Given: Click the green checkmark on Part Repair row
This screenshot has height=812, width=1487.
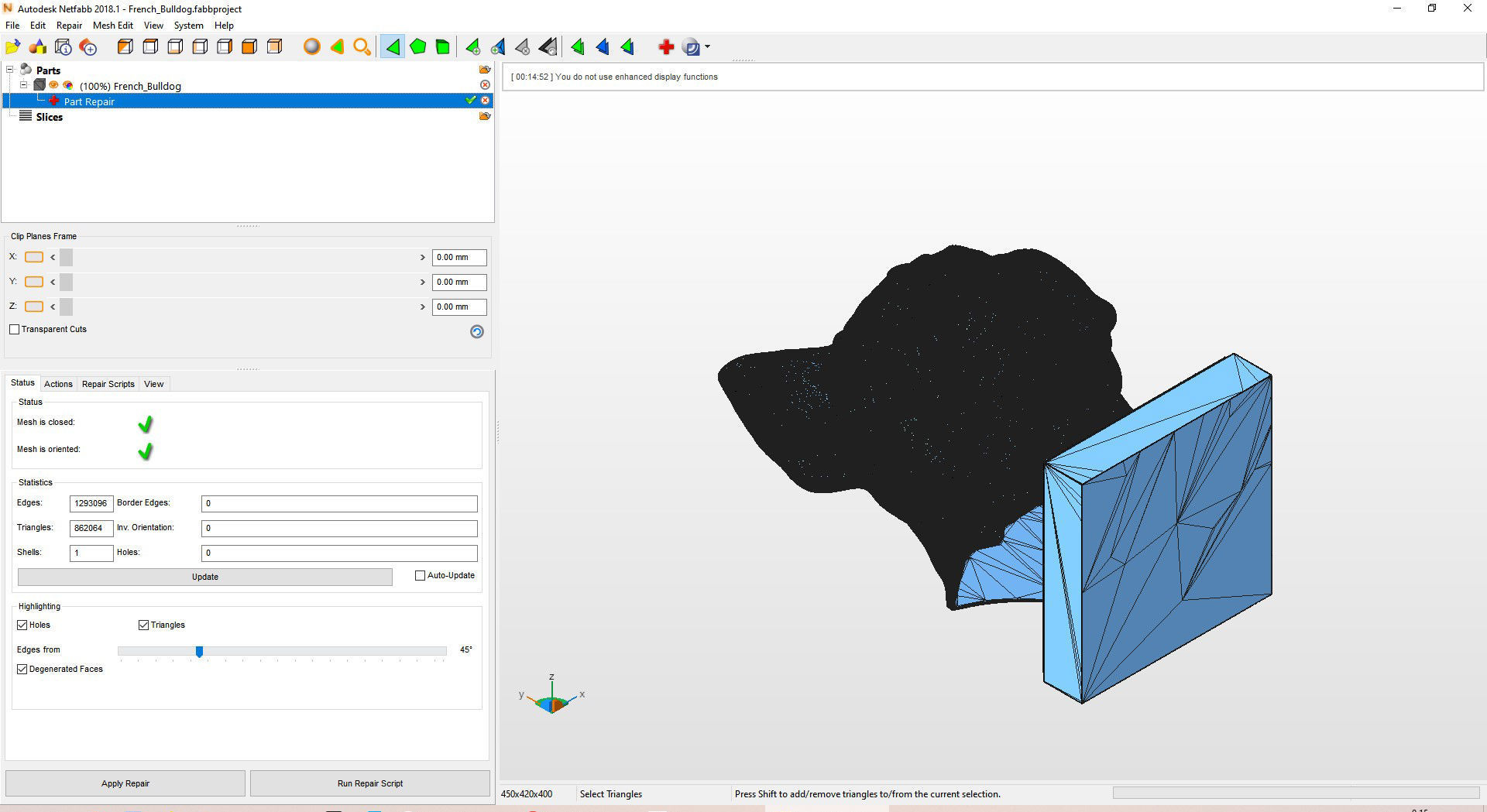Looking at the screenshot, I should pyautogui.click(x=470, y=100).
